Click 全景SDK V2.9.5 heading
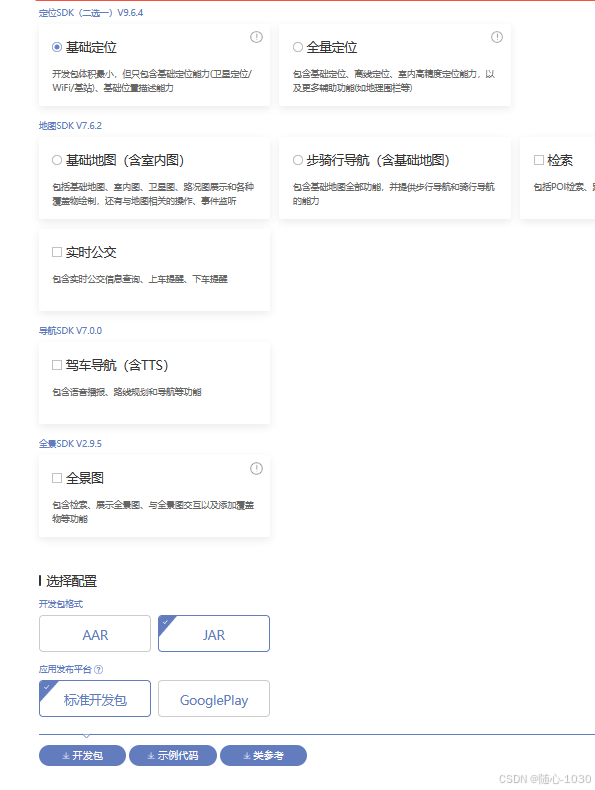The image size is (595, 790). [x=70, y=443]
